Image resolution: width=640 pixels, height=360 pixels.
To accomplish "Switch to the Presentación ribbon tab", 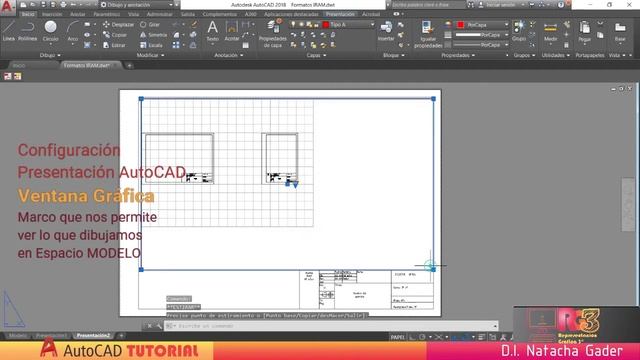I will pyautogui.click(x=340, y=14).
